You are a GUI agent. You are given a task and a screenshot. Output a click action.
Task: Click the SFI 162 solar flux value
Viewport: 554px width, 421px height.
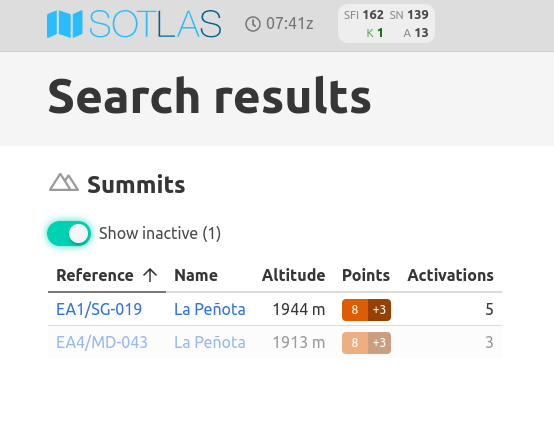pyautogui.click(x=364, y=15)
